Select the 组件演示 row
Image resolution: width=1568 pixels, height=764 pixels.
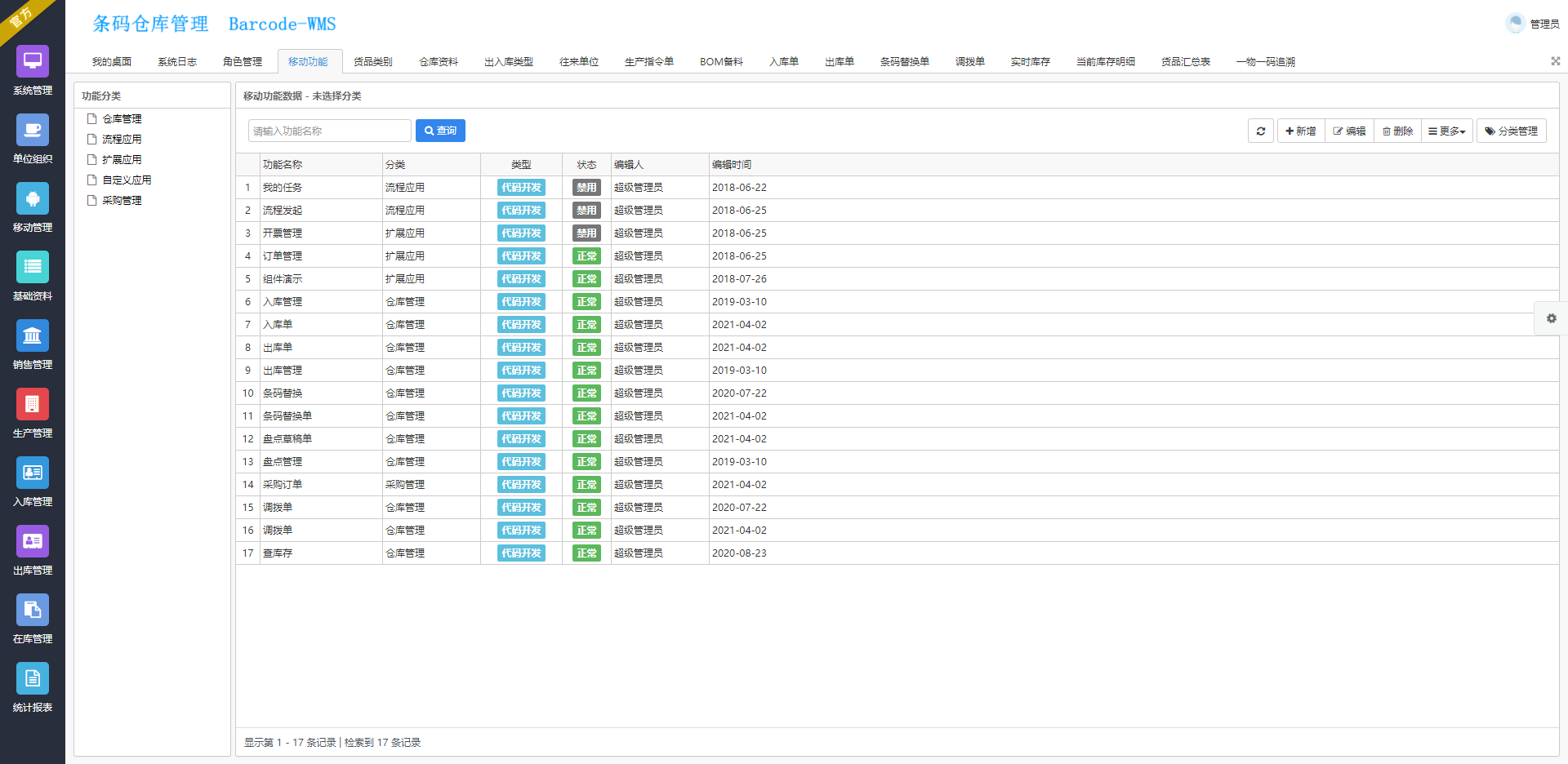coord(898,279)
